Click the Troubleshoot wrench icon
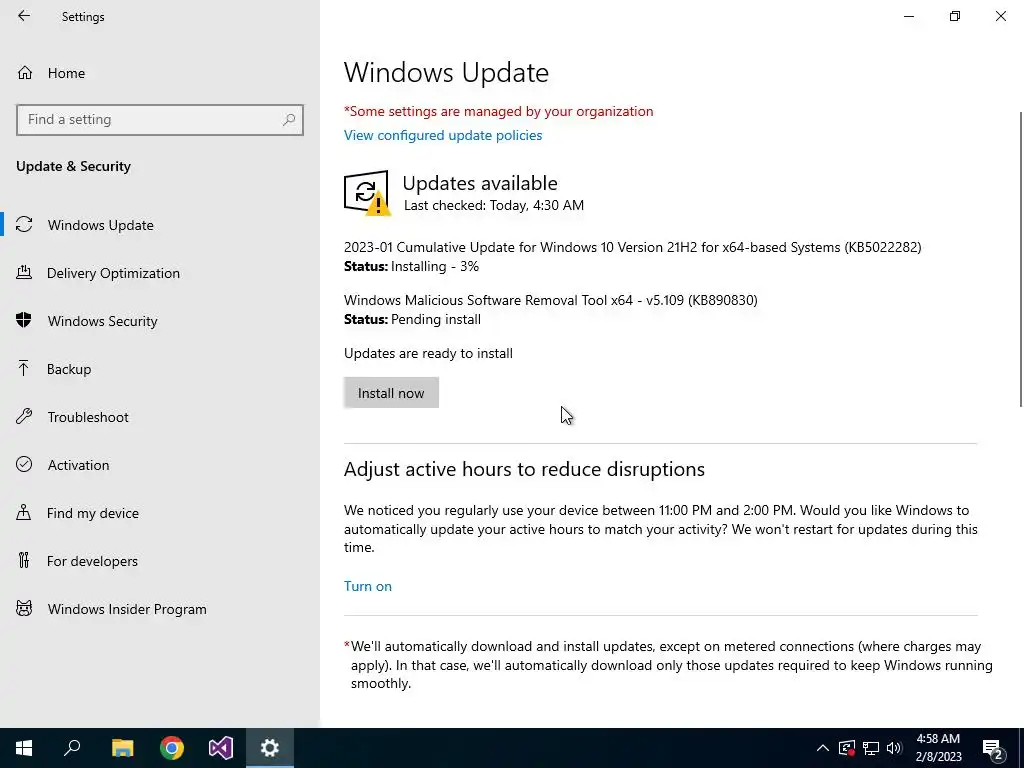The height and width of the screenshot is (768, 1024). click(24, 417)
